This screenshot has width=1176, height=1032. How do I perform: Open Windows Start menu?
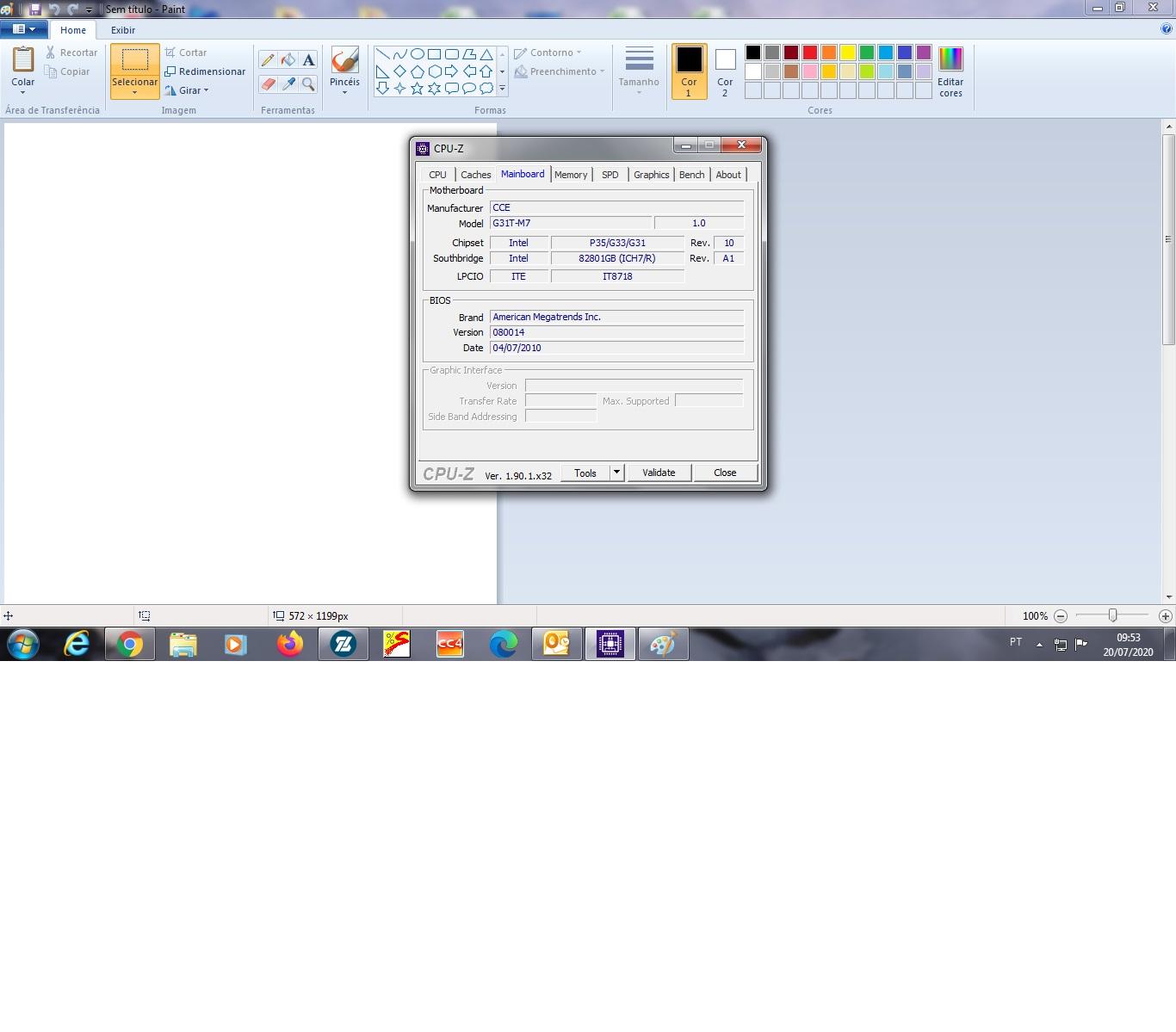coord(23,644)
